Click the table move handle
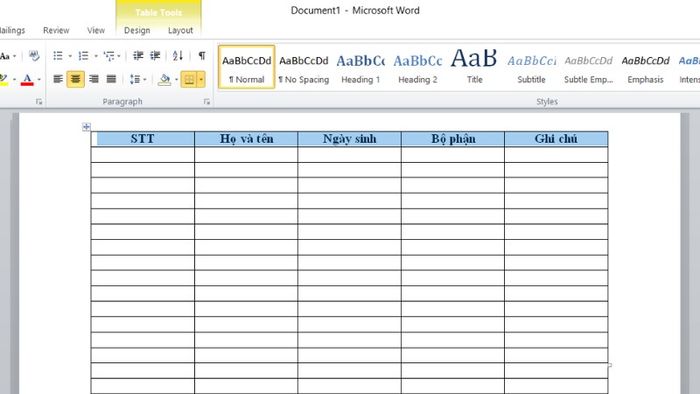 pyautogui.click(x=87, y=127)
